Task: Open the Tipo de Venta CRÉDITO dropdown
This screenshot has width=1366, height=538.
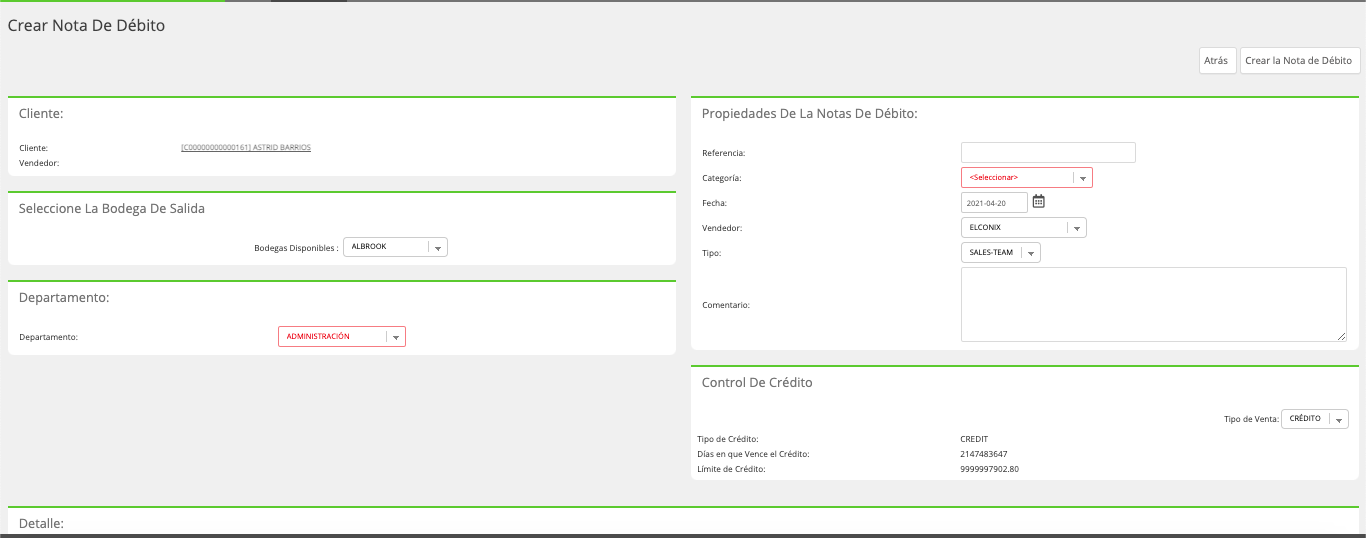Action: point(1315,419)
